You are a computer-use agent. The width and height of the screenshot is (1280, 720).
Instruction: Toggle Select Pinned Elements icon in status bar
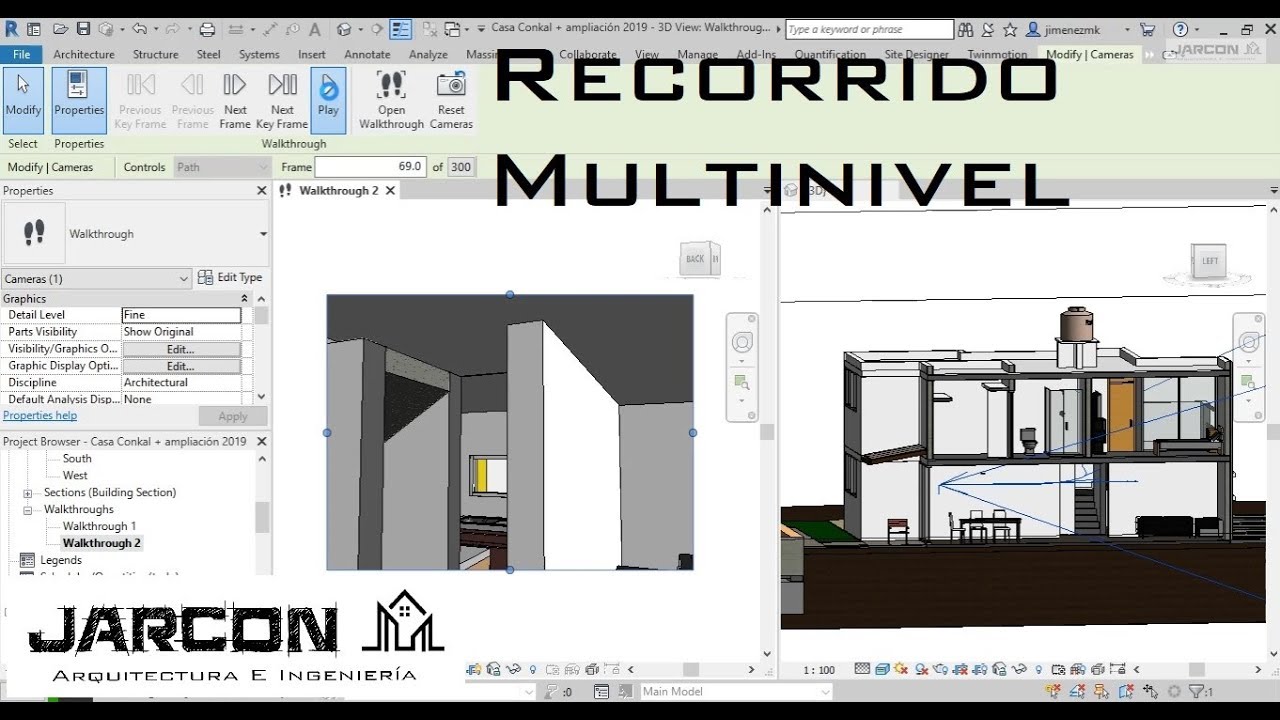pyautogui.click(x=1101, y=691)
